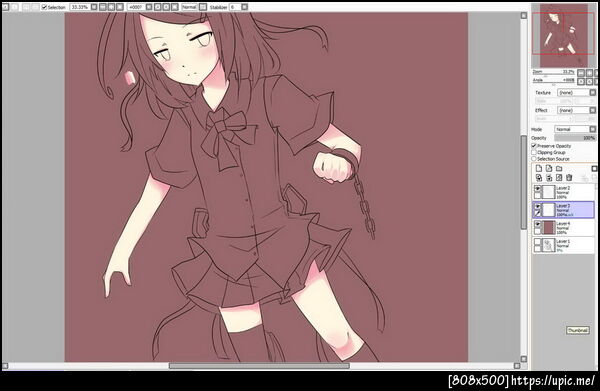Rotate view clockwise from the top toolbar
The width and height of the screenshot is (600, 391).
pyautogui.click(x=166, y=7)
